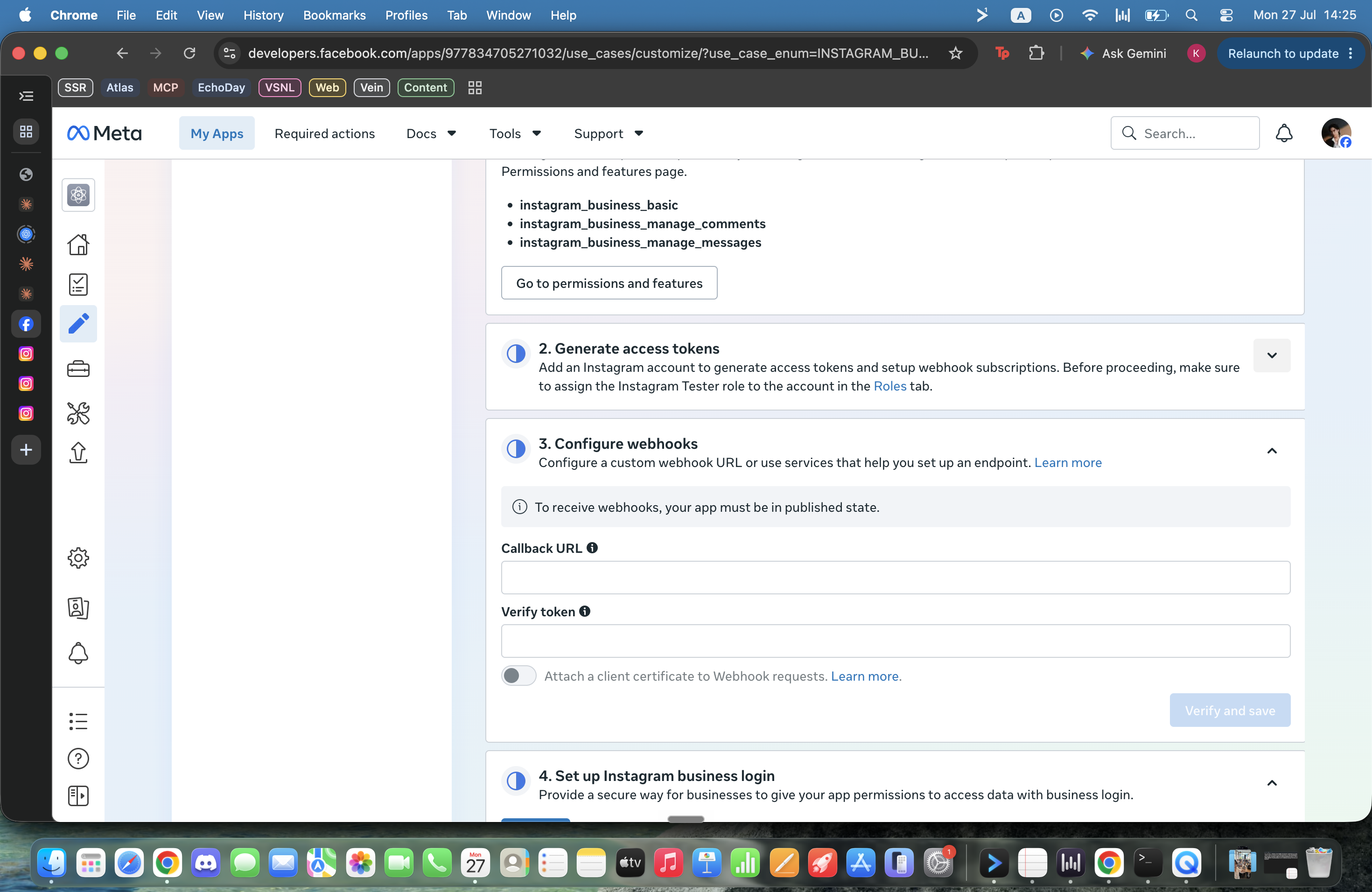Click Relaunch to update
This screenshot has width=1372, height=892.
point(1283,54)
